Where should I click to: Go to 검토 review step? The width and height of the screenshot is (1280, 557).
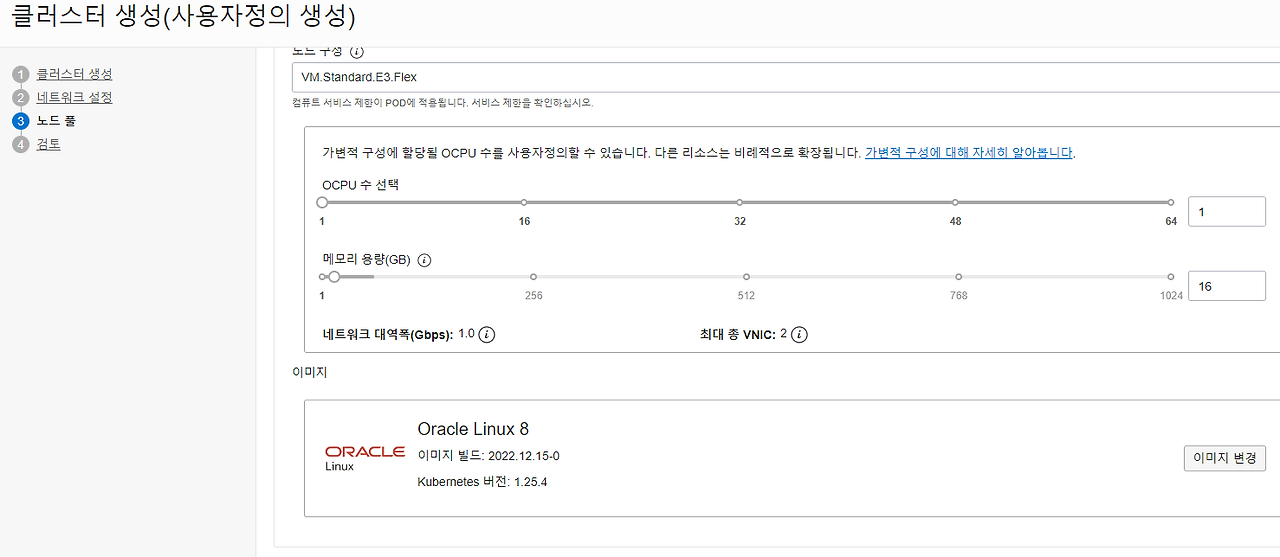(49, 145)
